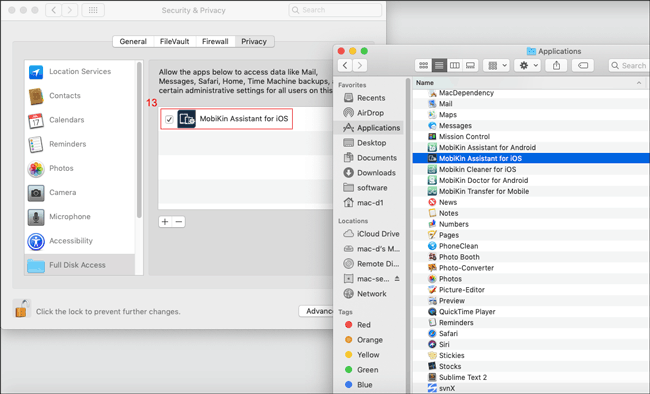
Task: Toggle sort order arrow in Name column
Action: (x=639, y=83)
